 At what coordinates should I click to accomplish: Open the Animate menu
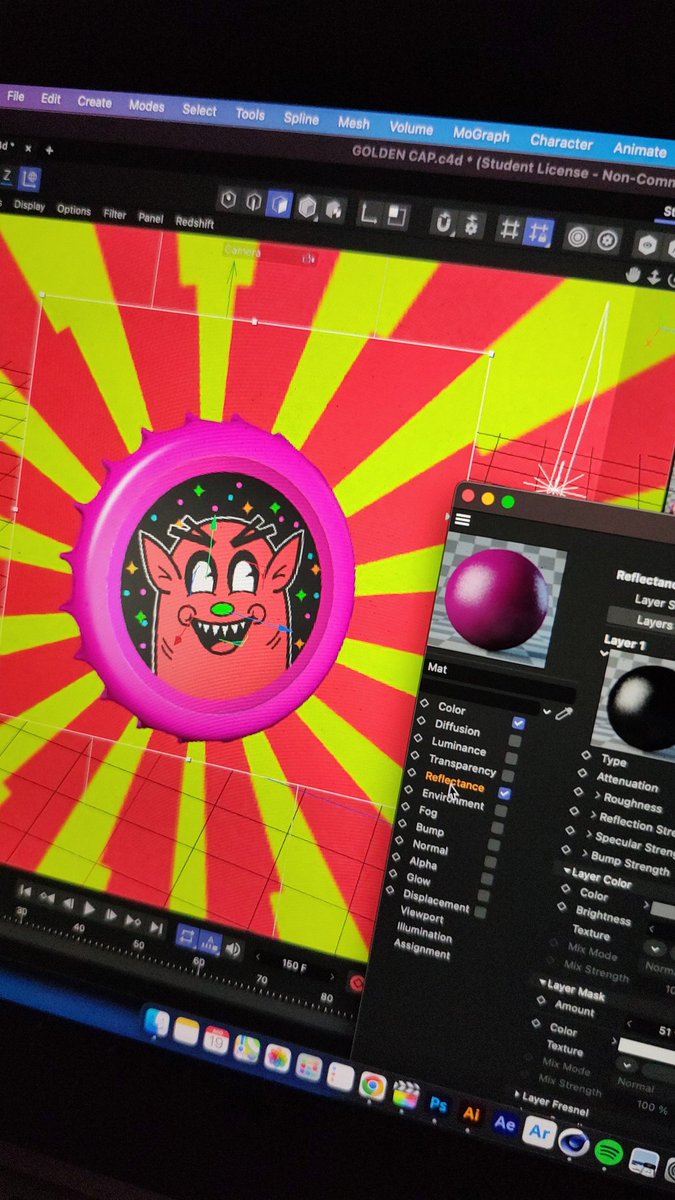639,149
